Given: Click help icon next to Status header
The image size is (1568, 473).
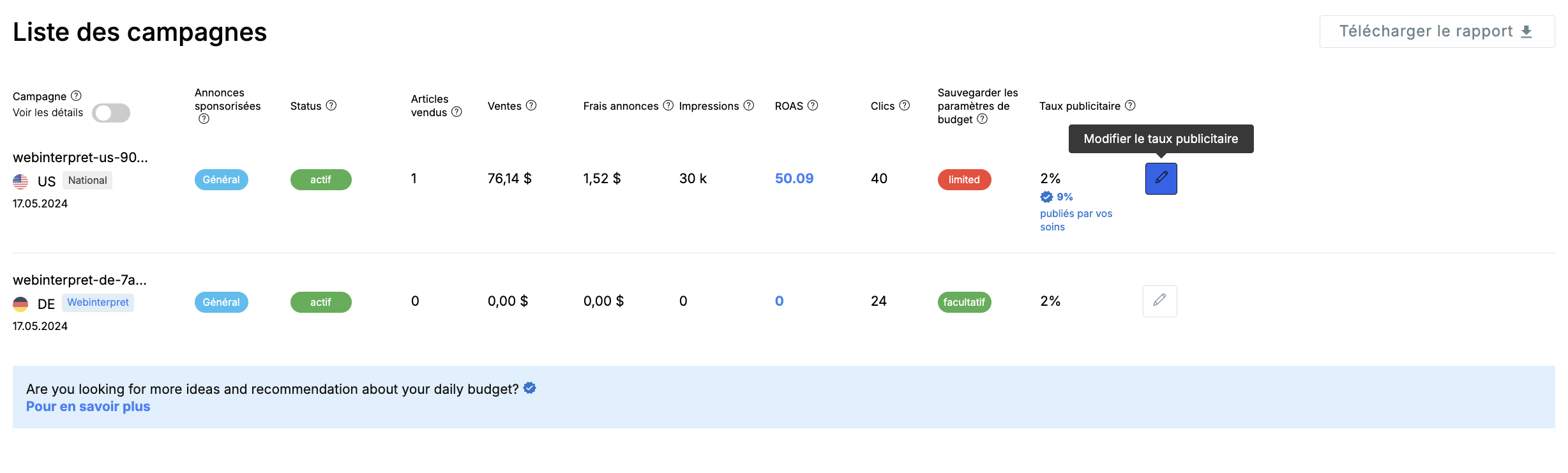Looking at the screenshot, I should click(331, 105).
